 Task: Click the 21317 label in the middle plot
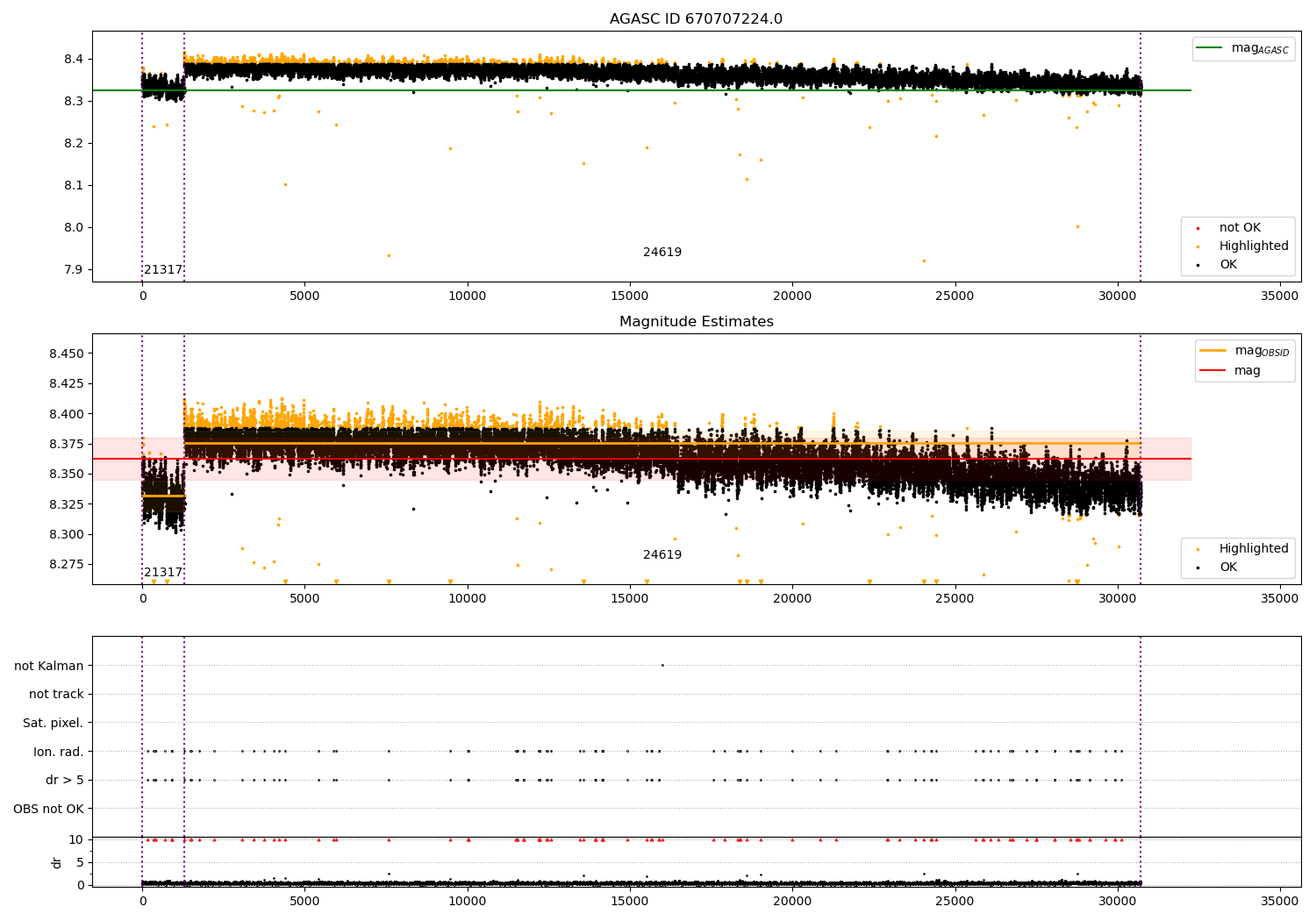pyautogui.click(x=163, y=572)
